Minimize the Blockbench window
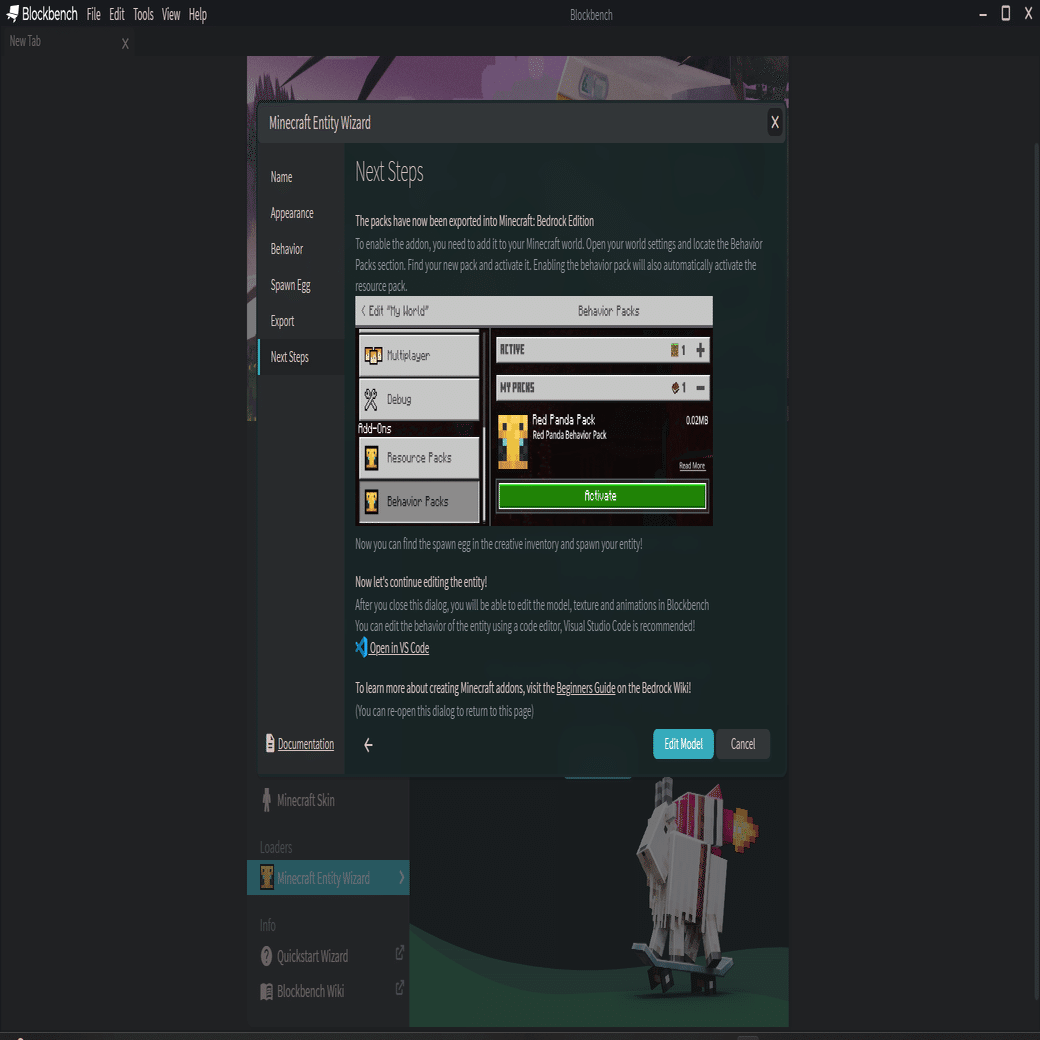The height and width of the screenshot is (1040, 1040). [x=983, y=15]
